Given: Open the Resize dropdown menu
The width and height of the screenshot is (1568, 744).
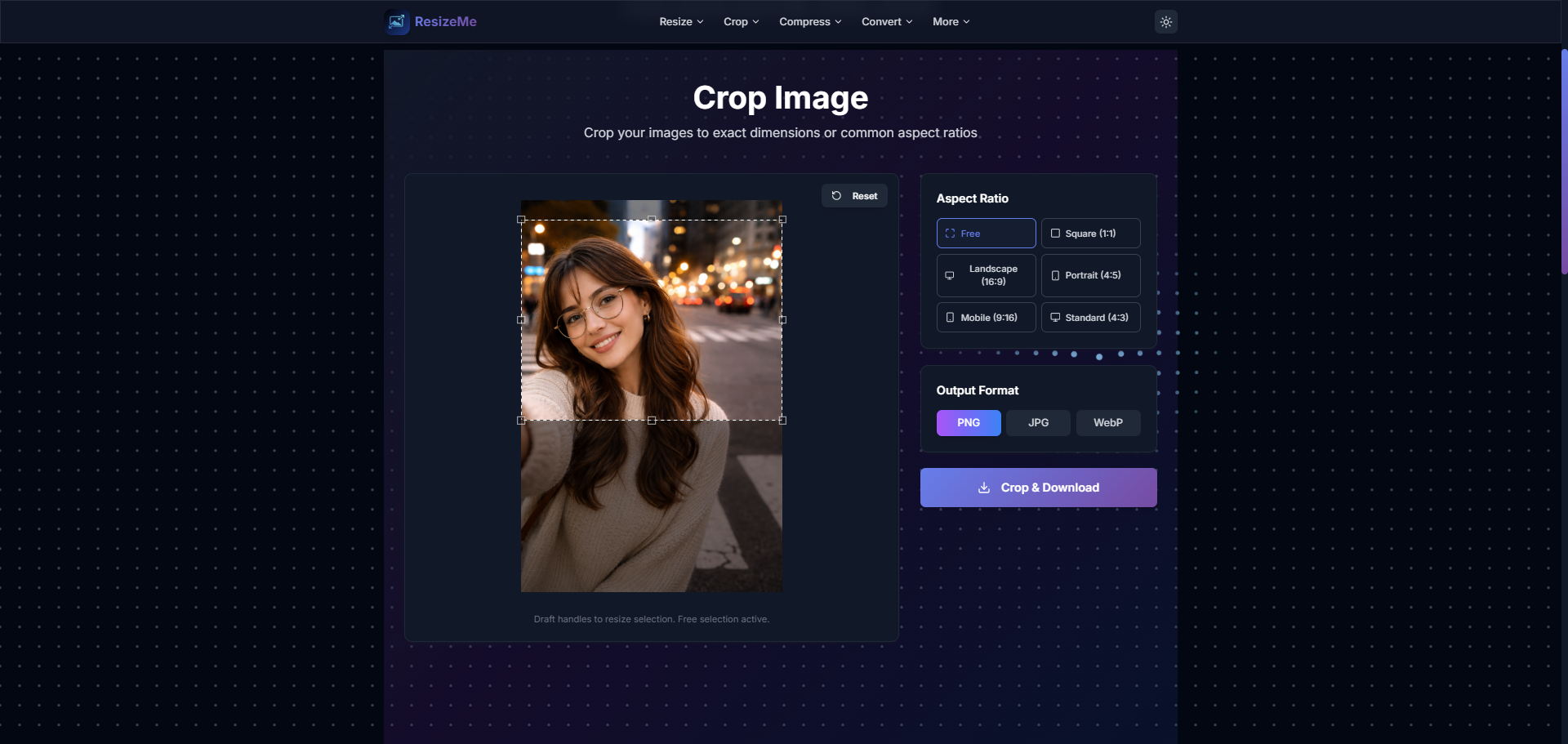Looking at the screenshot, I should click(680, 22).
